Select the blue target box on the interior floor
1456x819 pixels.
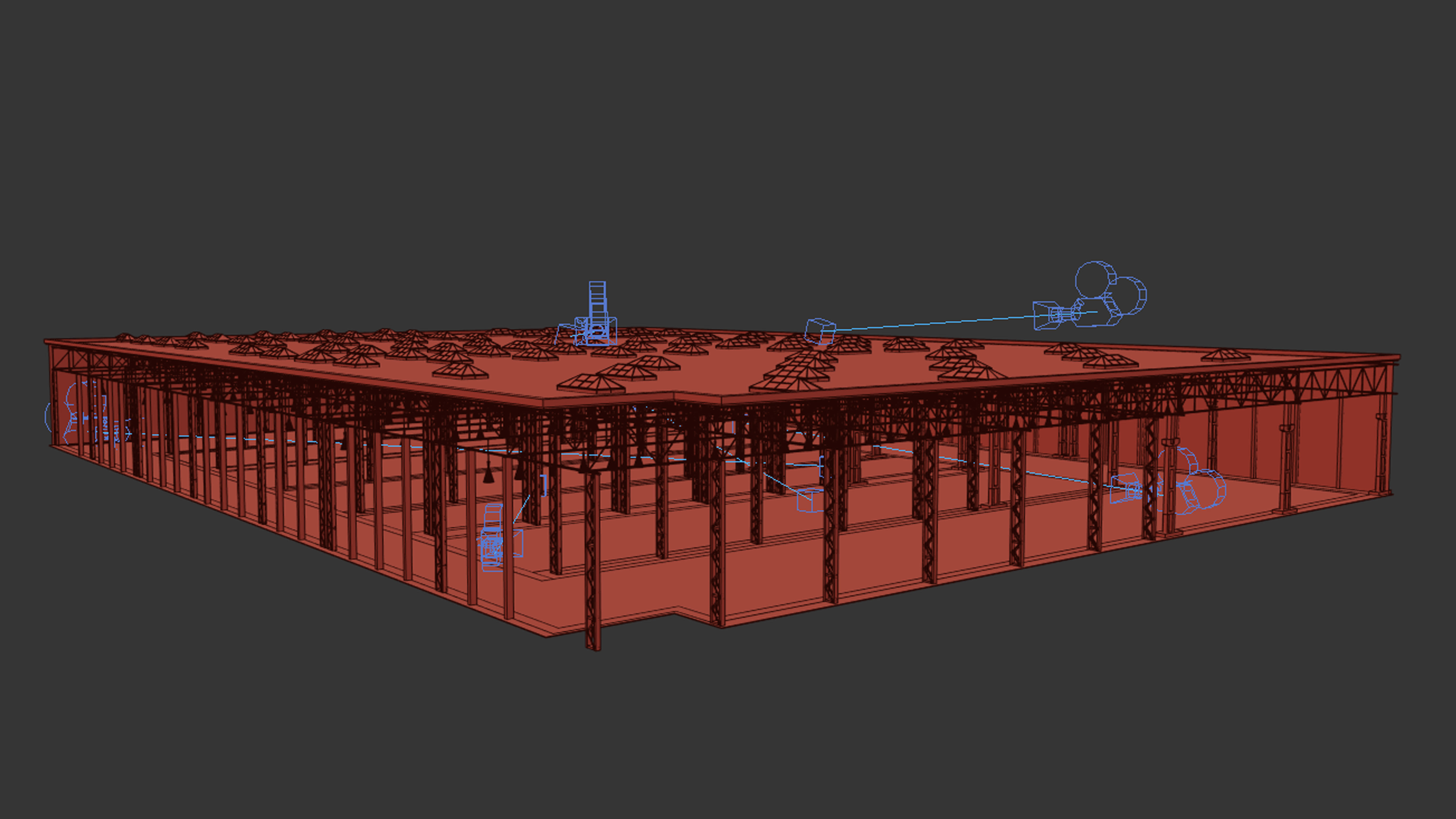coord(810,500)
